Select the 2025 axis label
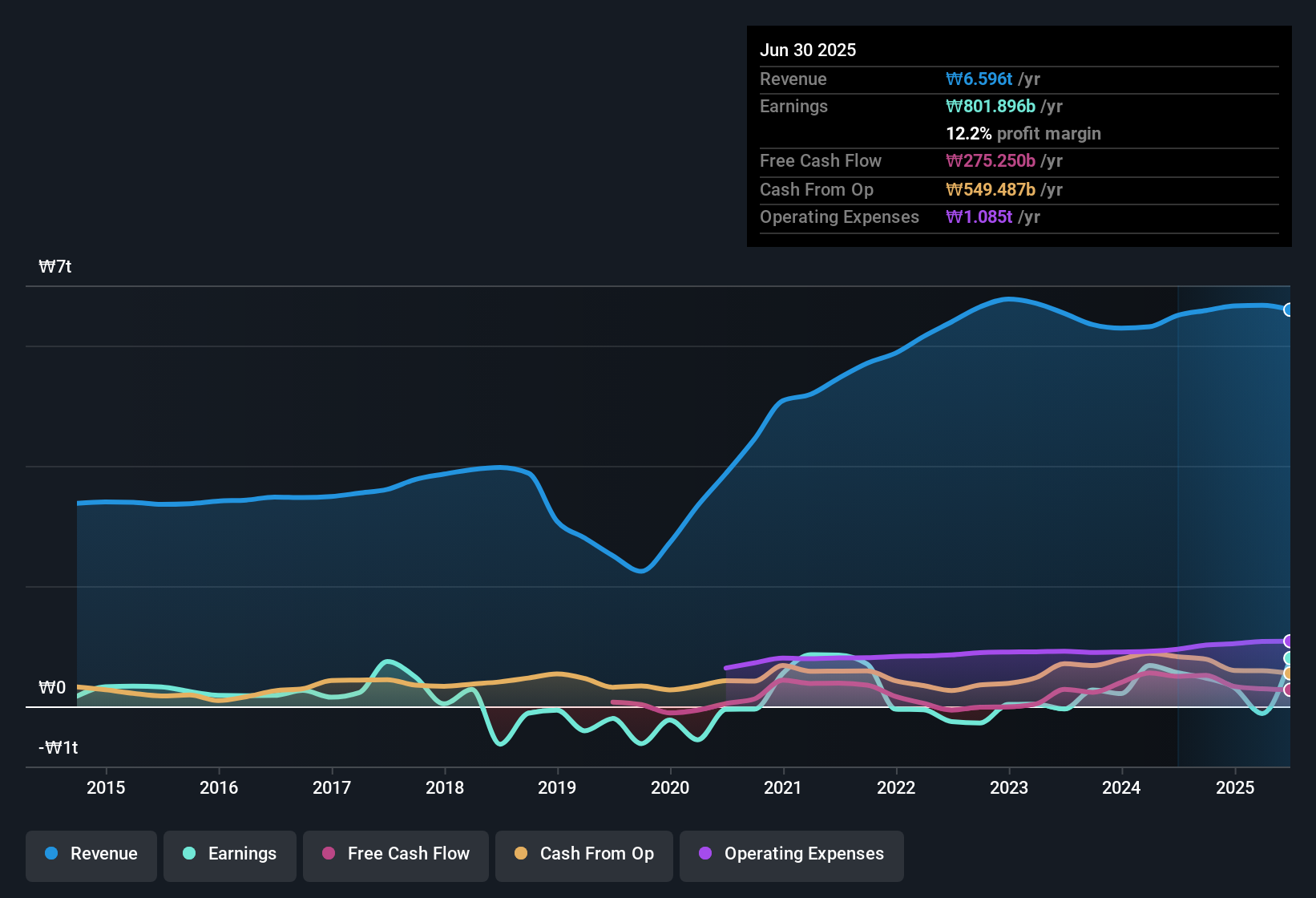The height and width of the screenshot is (898, 1316). click(1235, 788)
